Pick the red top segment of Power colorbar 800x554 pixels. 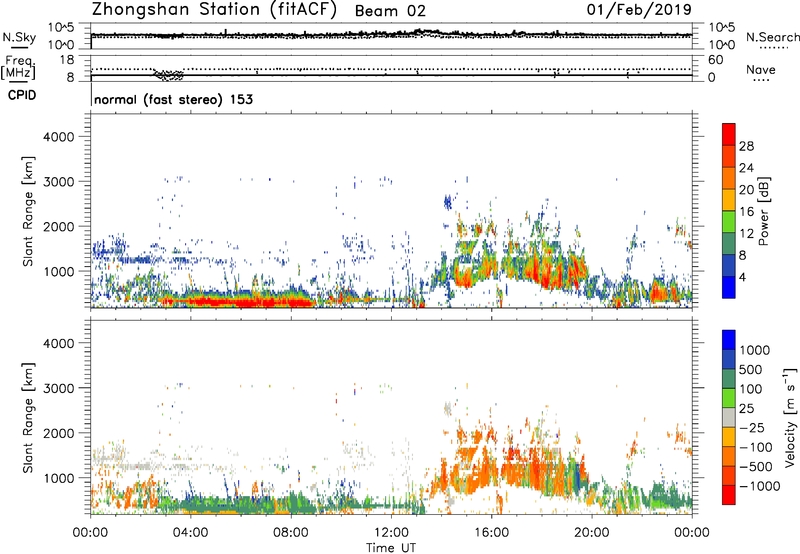[729, 135]
